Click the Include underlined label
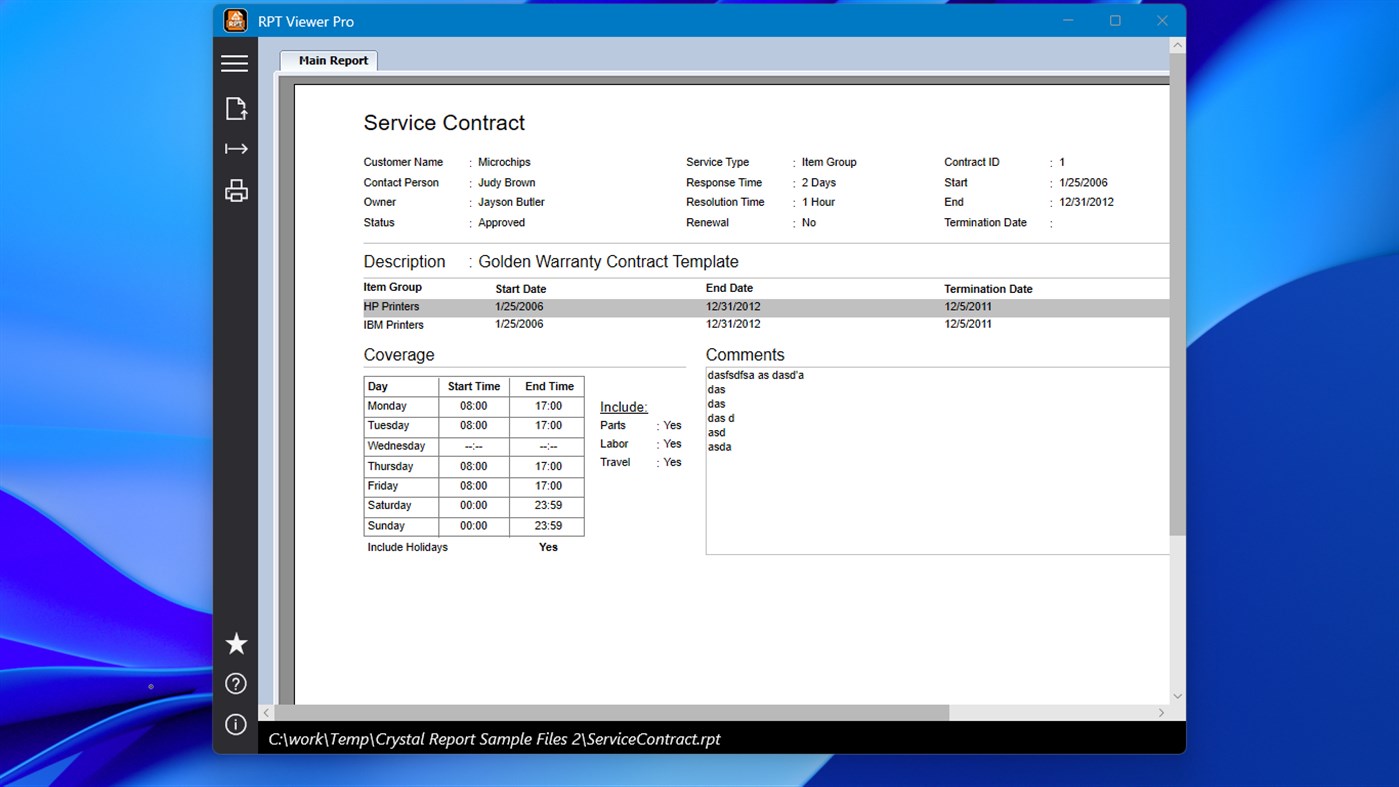Screen dimensions: 1399x787 [624, 407]
